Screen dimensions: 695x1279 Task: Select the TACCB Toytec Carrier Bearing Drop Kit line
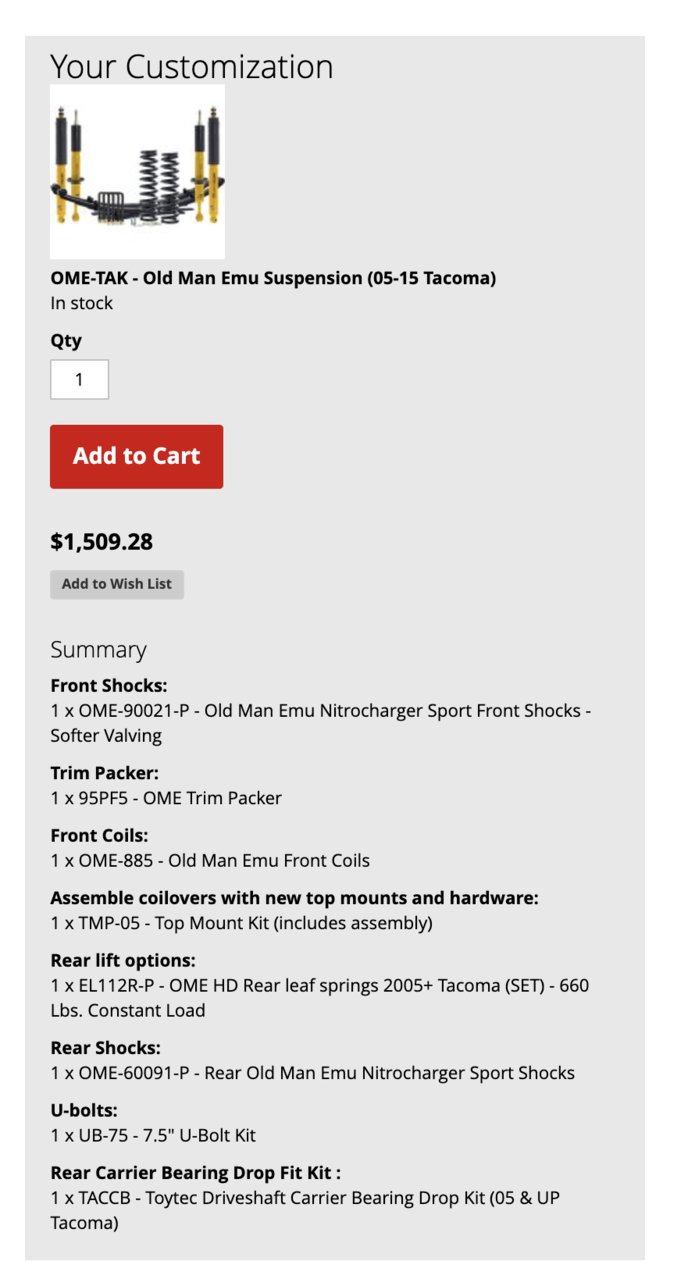point(305,1210)
